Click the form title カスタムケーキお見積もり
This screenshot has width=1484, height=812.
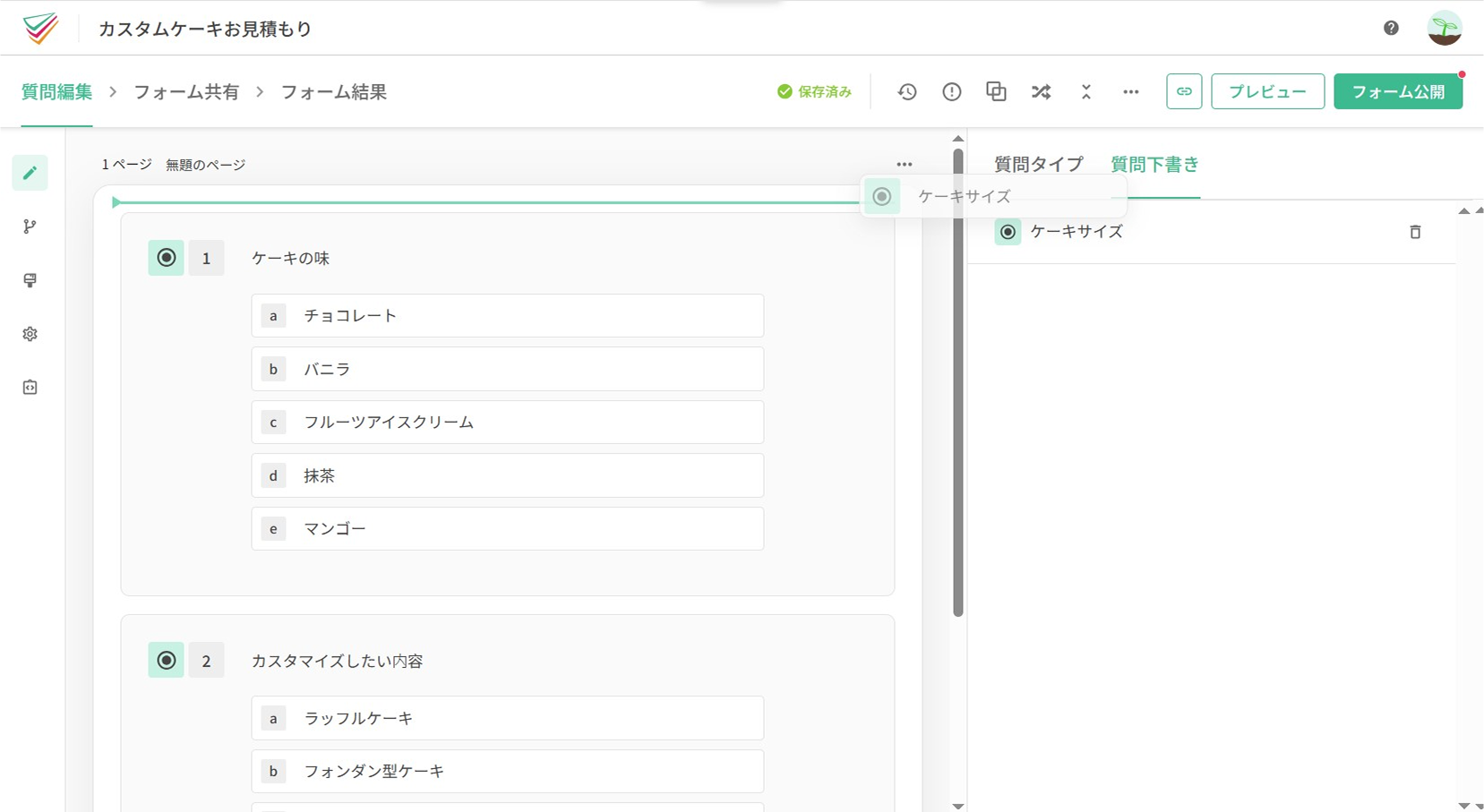(205, 29)
